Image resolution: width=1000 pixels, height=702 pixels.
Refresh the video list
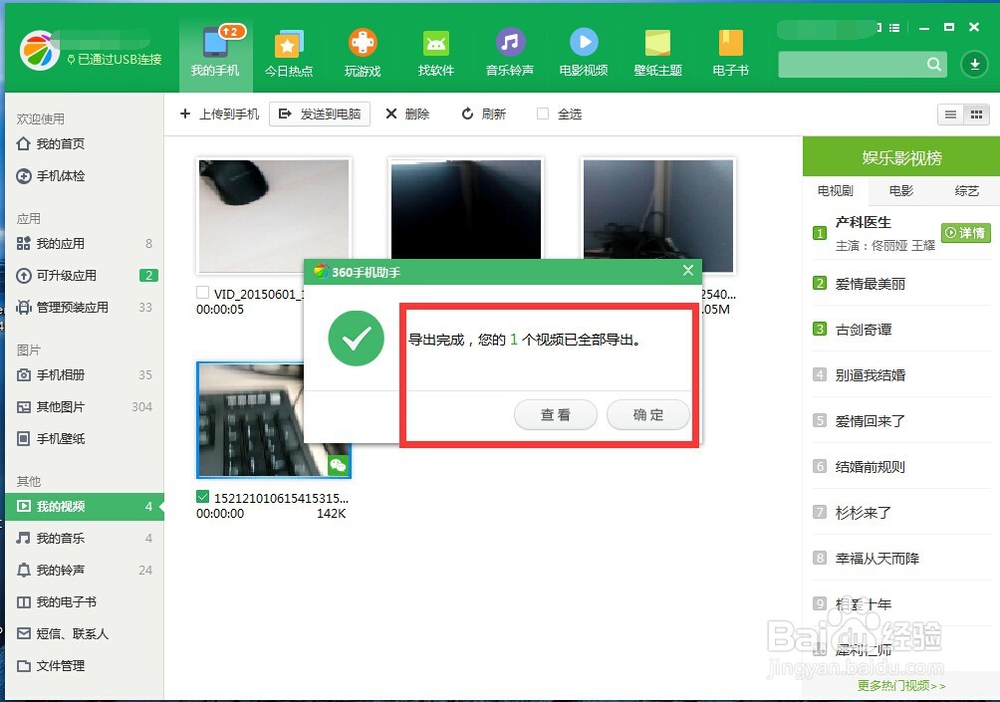point(484,114)
